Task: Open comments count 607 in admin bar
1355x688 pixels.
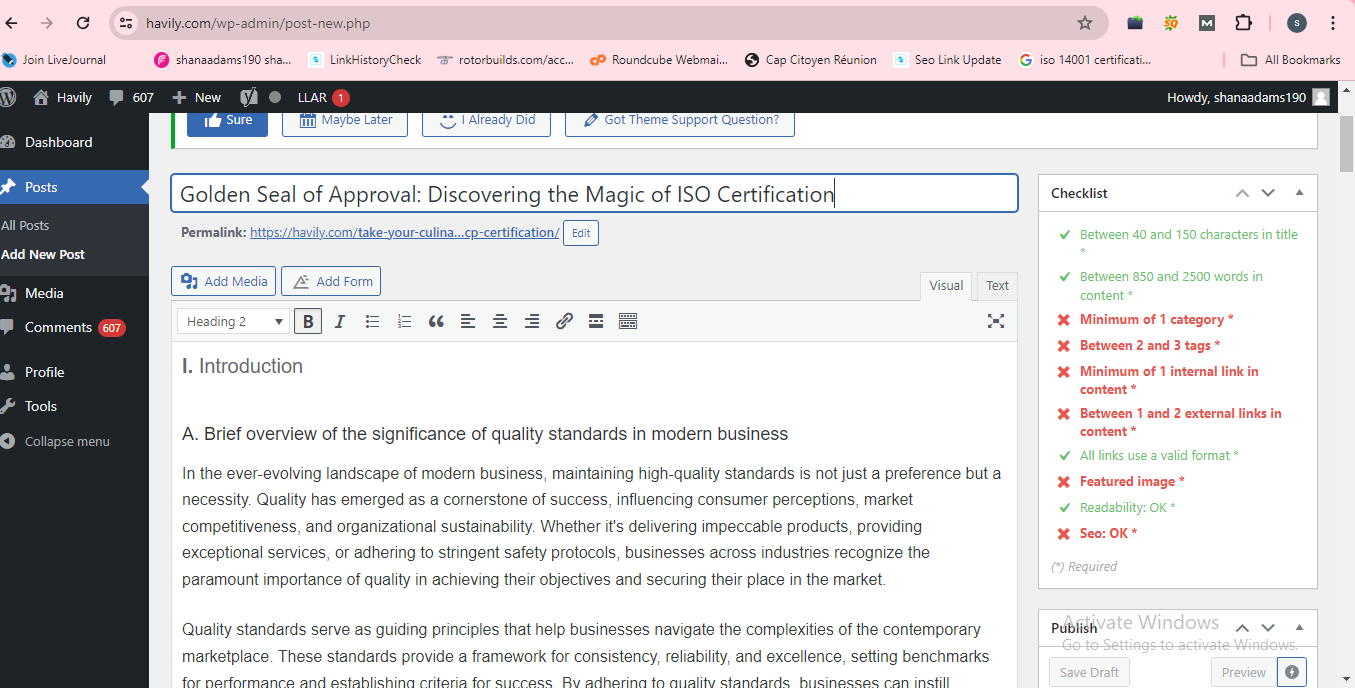Action: pos(132,97)
